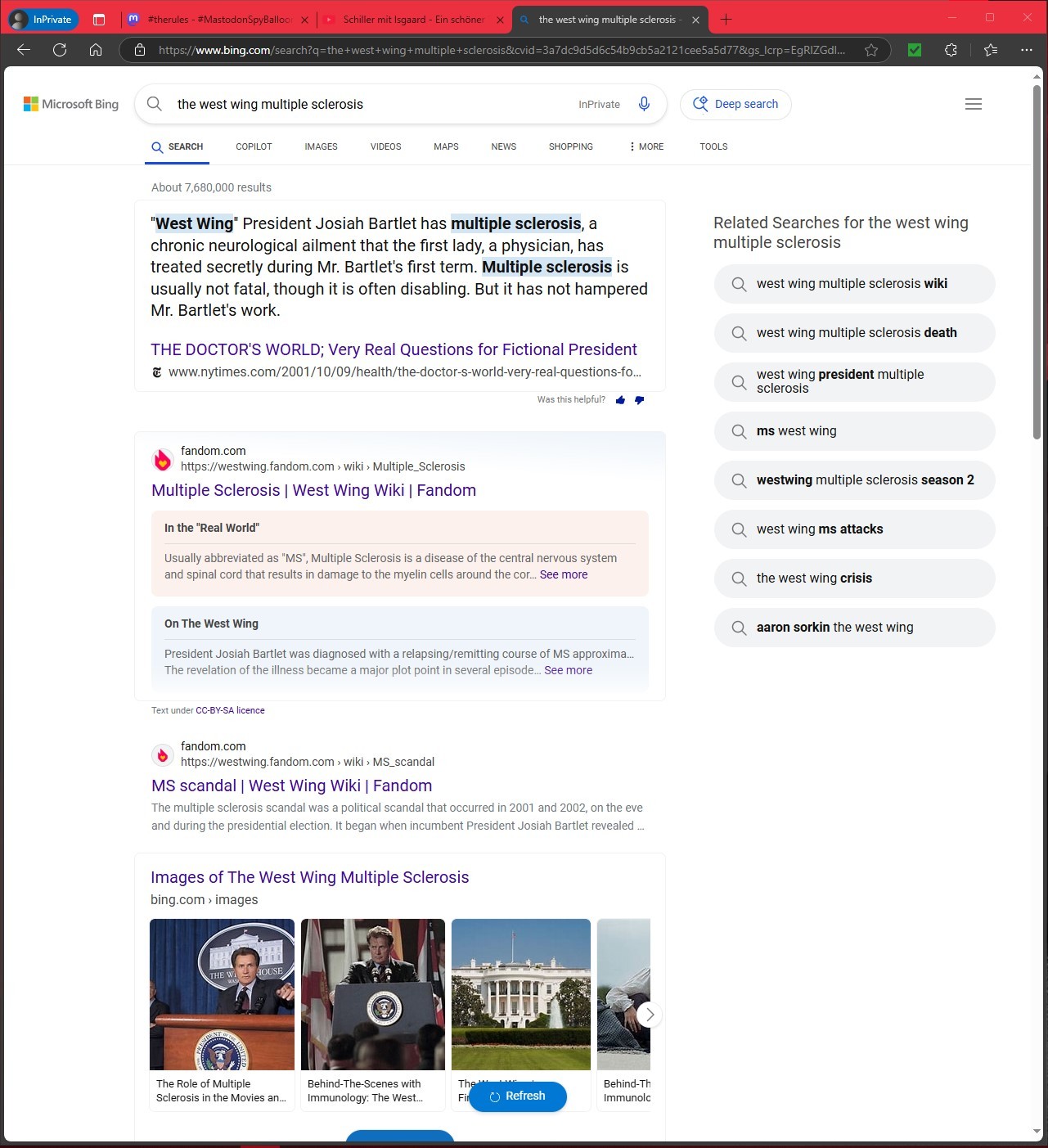This screenshot has height=1148, width=1048.
Task: Expand See more under On The West Wing
Action: click(569, 670)
